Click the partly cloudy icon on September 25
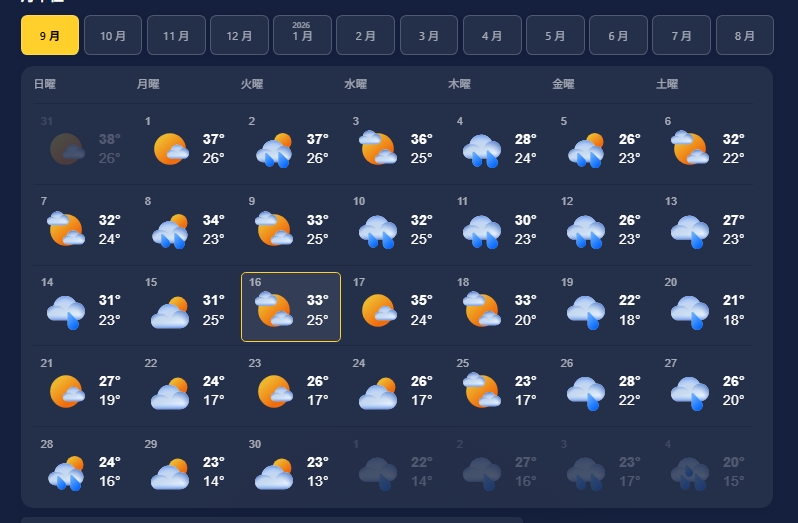The image size is (798, 523). 481,390
